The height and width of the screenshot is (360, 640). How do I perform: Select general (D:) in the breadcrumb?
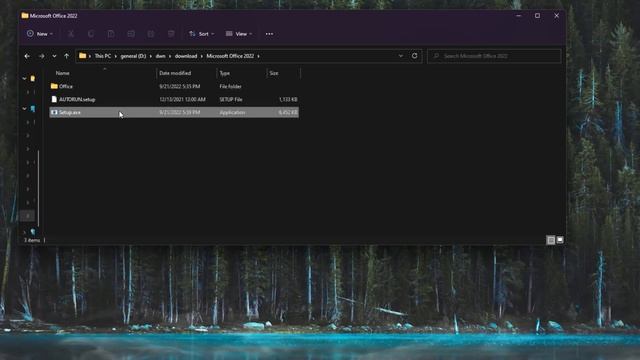click(x=133, y=56)
